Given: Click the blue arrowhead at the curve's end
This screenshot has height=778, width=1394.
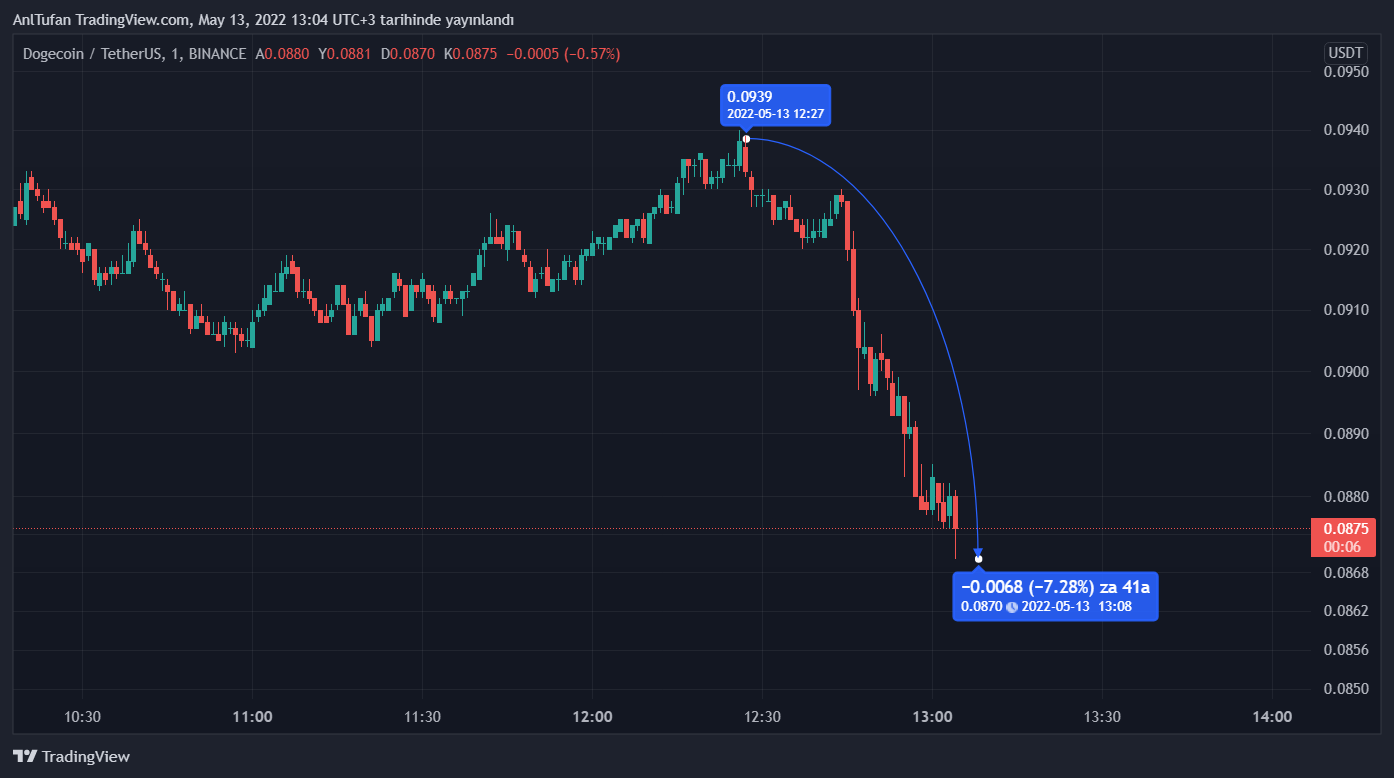Looking at the screenshot, I should [x=978, y=551].
